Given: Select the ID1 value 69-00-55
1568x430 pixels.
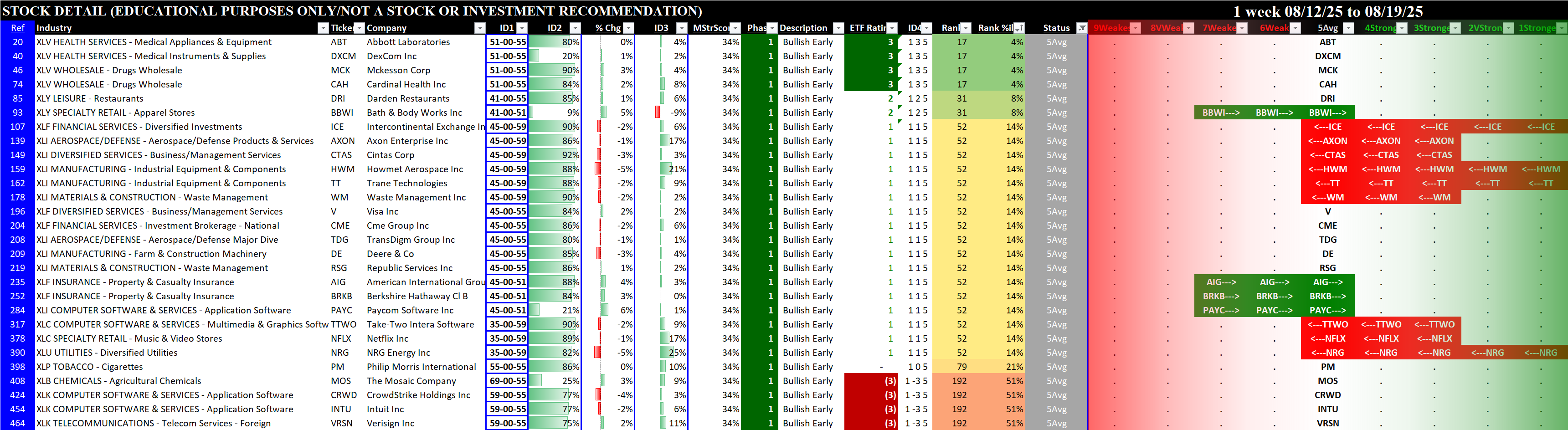Looking at the screenshot, I should coord(508,381).
